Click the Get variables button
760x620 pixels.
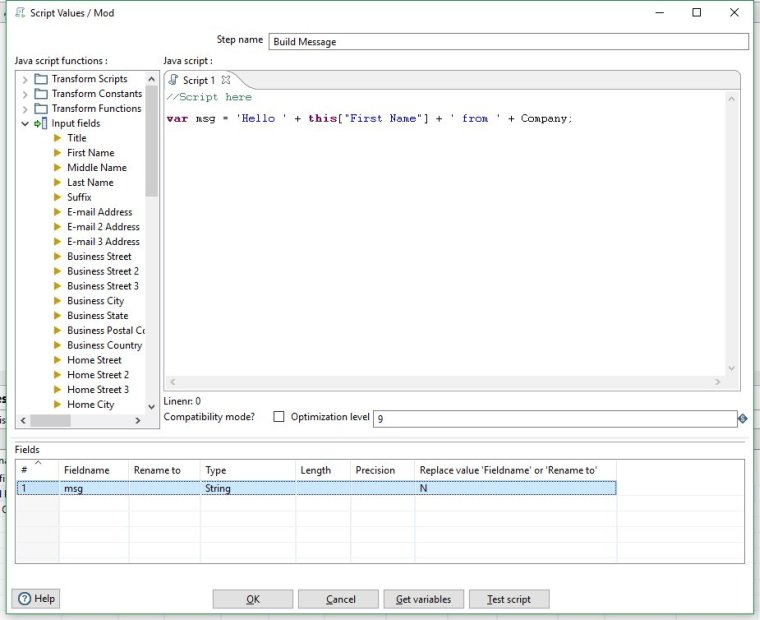(x=423, y=599)
